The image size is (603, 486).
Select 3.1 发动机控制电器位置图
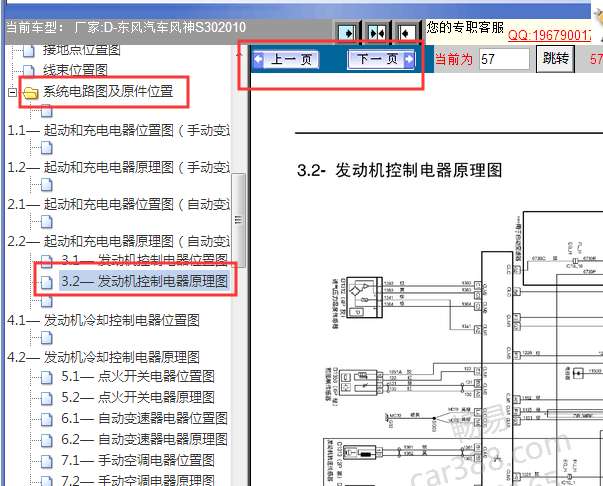point(144,260)
